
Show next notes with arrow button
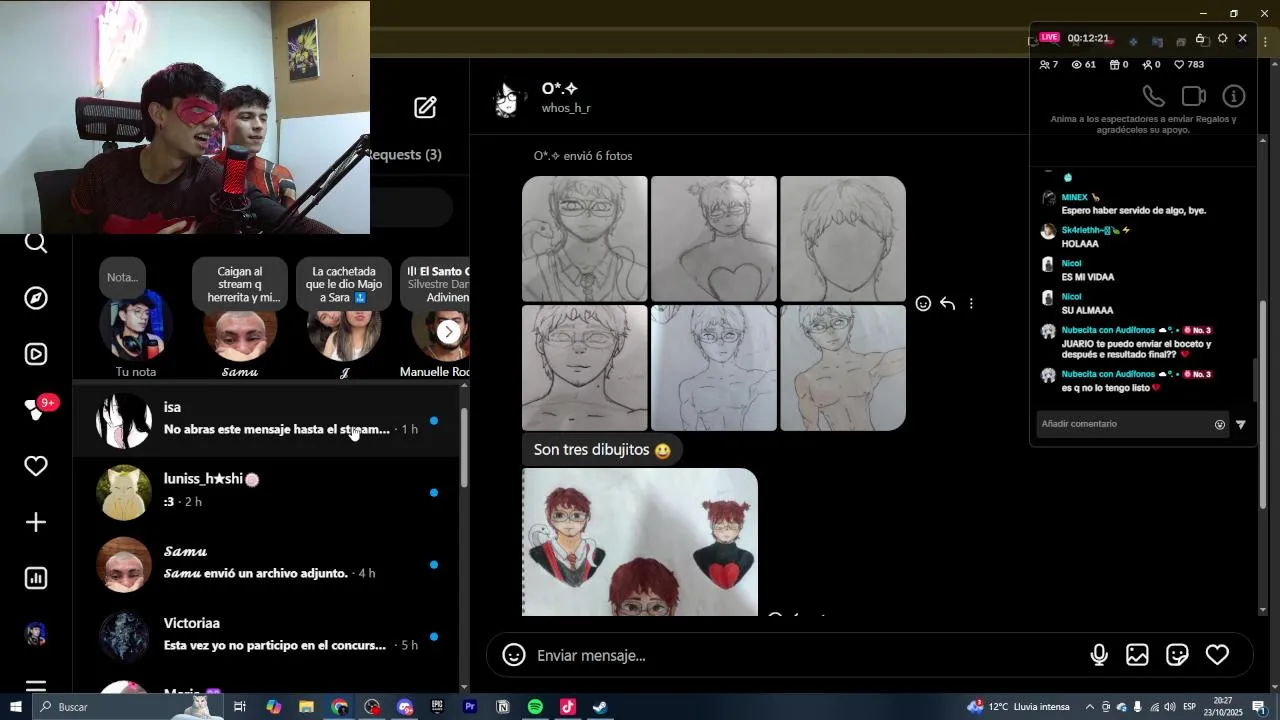[x=449, y=332]
